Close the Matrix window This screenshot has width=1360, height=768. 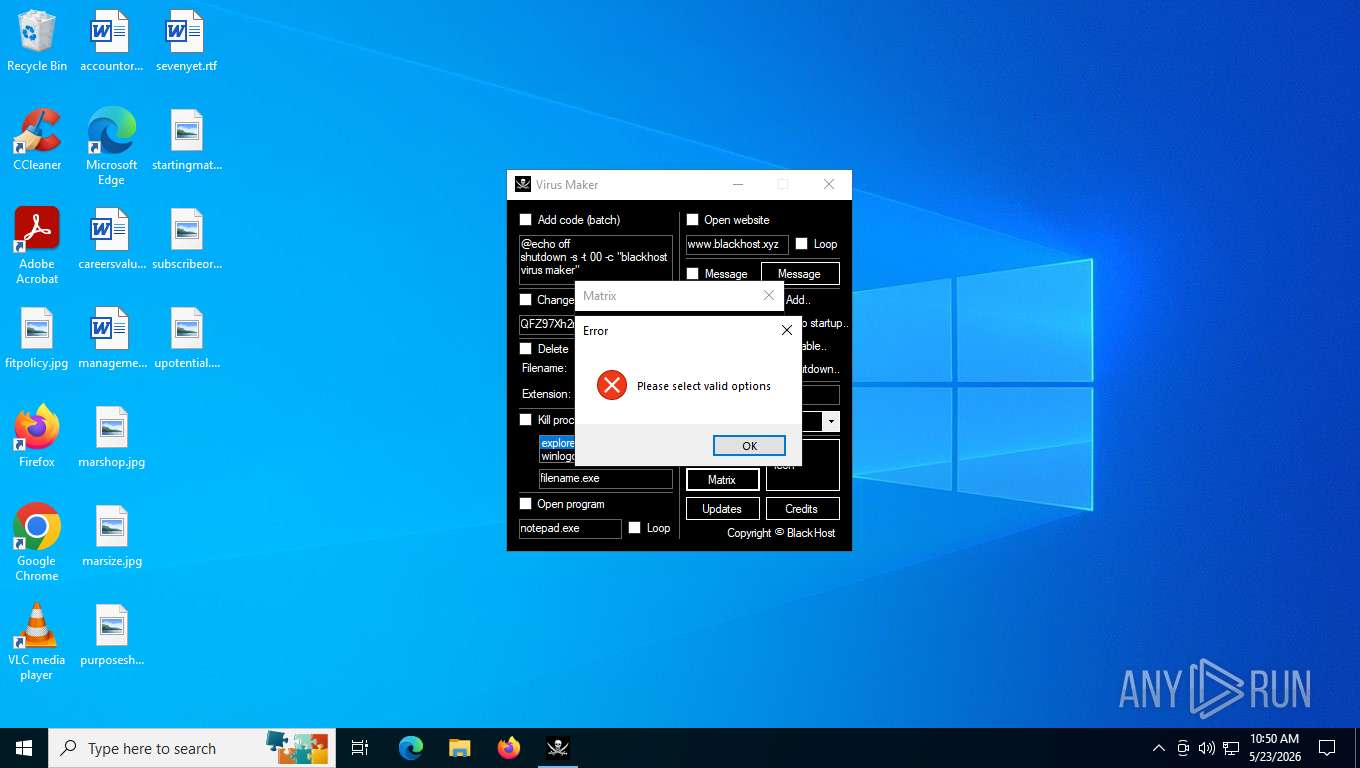point(769,296)
